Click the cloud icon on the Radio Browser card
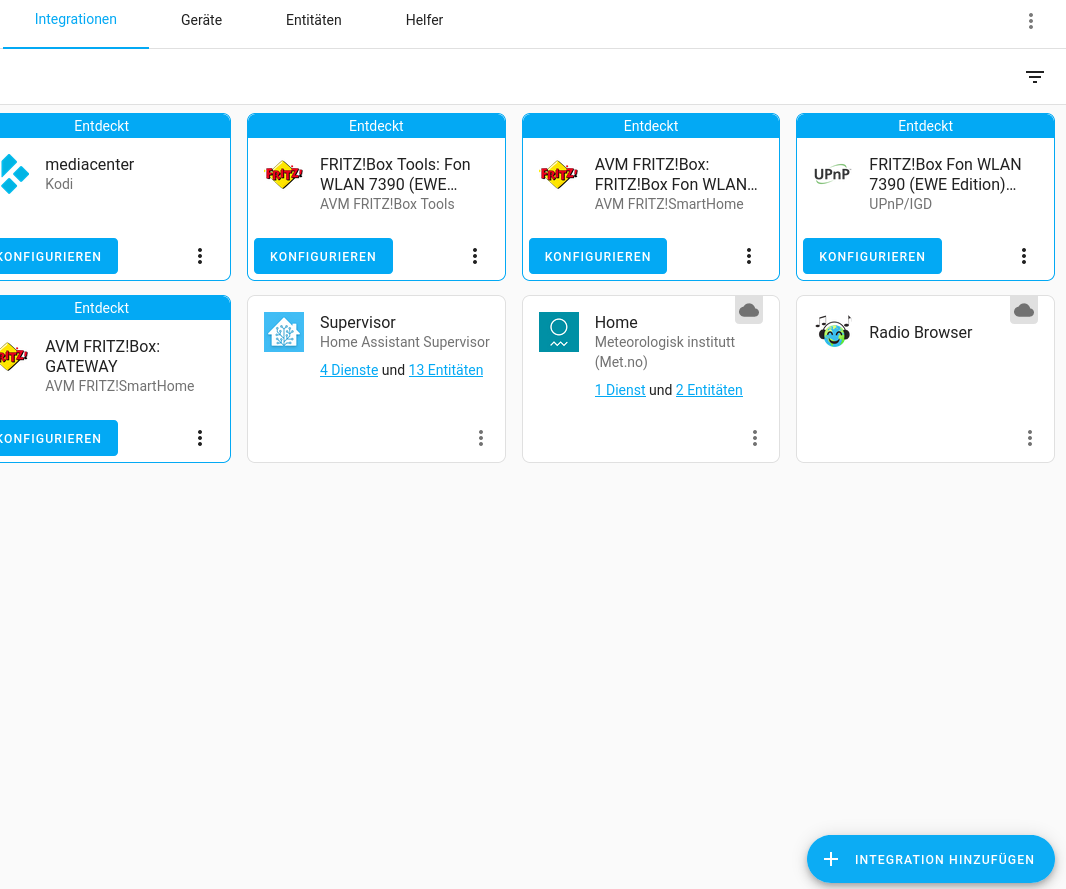This screenshot has width=1066, height=889. [1024, 310]
